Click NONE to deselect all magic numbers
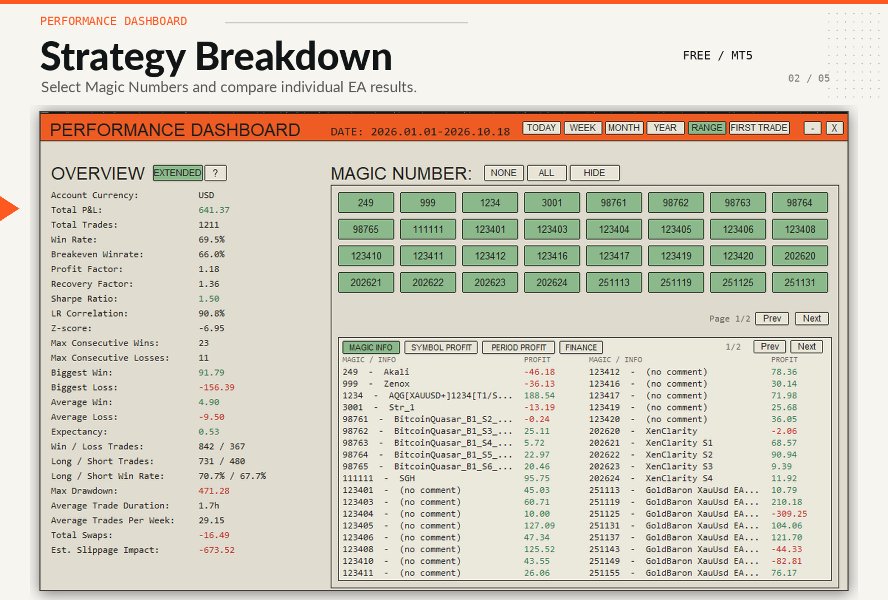Image resolution: width=888 pixels, height=600 pixels. (x=503, y=173)
